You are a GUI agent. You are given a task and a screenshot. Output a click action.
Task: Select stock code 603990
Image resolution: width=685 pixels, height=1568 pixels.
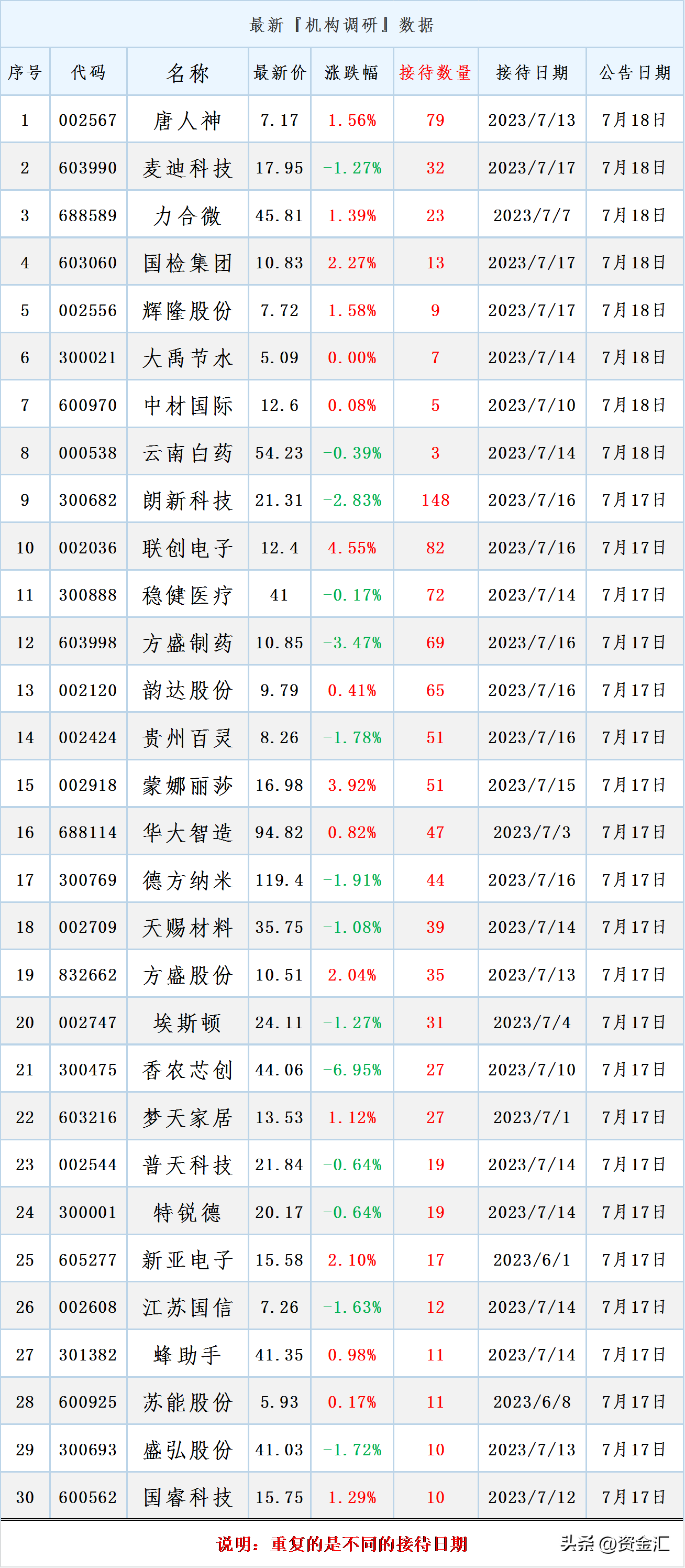click(x=88, y=168)
